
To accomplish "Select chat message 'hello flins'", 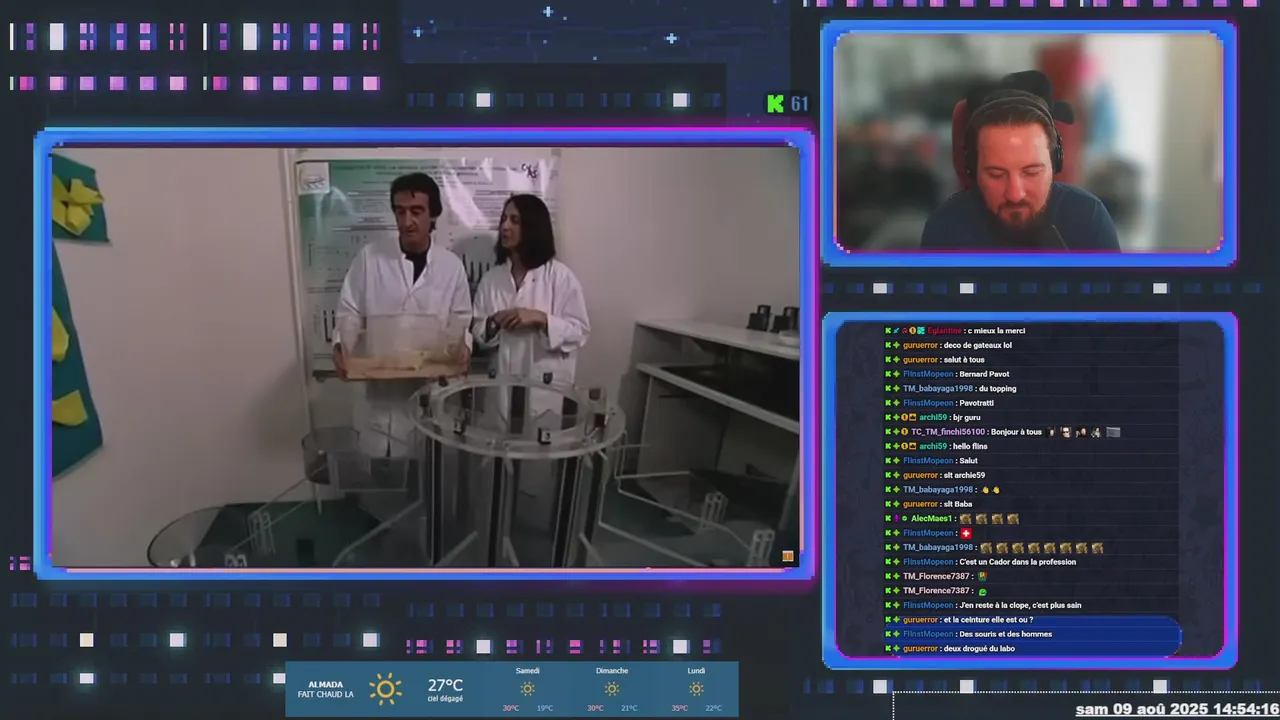I will click(x=970, y=446).
